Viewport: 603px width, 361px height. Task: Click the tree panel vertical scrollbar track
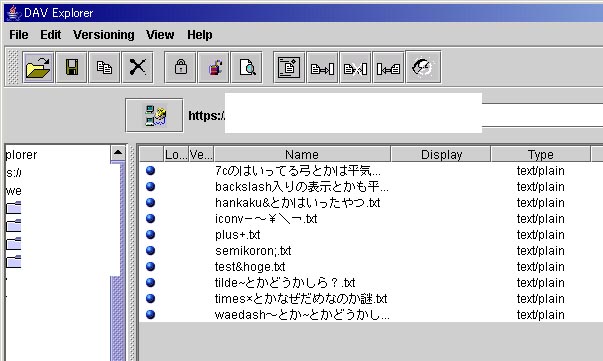click(118, 319)
